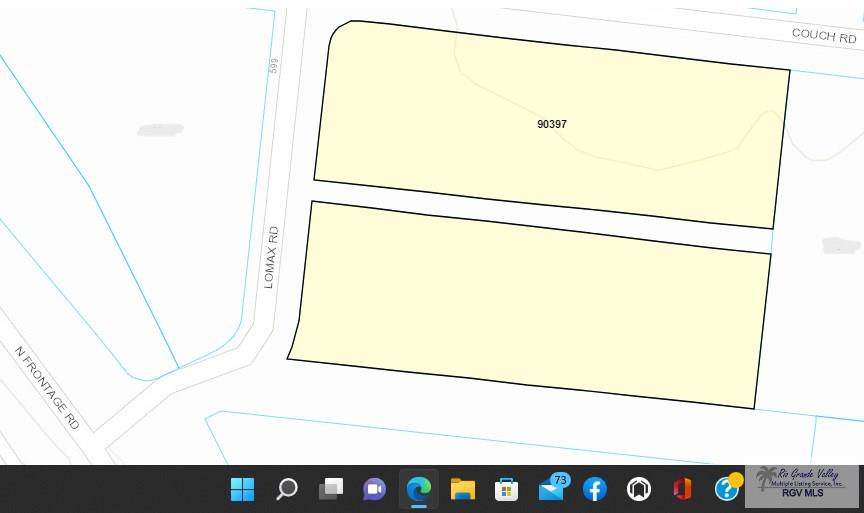Viewport: 864px width, 513px height.
Task: Open Task View from taskbar
Action: click(331, 489)
